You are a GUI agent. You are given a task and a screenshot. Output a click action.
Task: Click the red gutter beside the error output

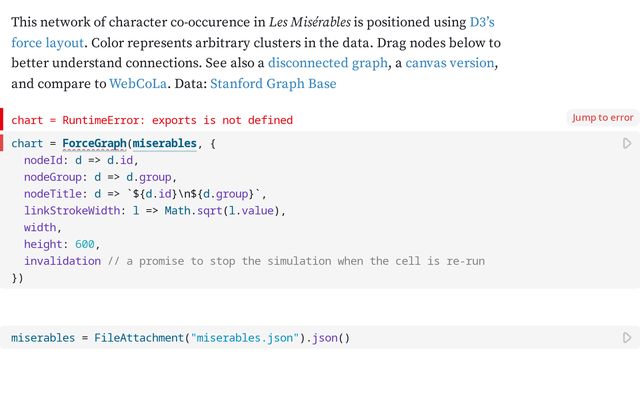point(3,119)
